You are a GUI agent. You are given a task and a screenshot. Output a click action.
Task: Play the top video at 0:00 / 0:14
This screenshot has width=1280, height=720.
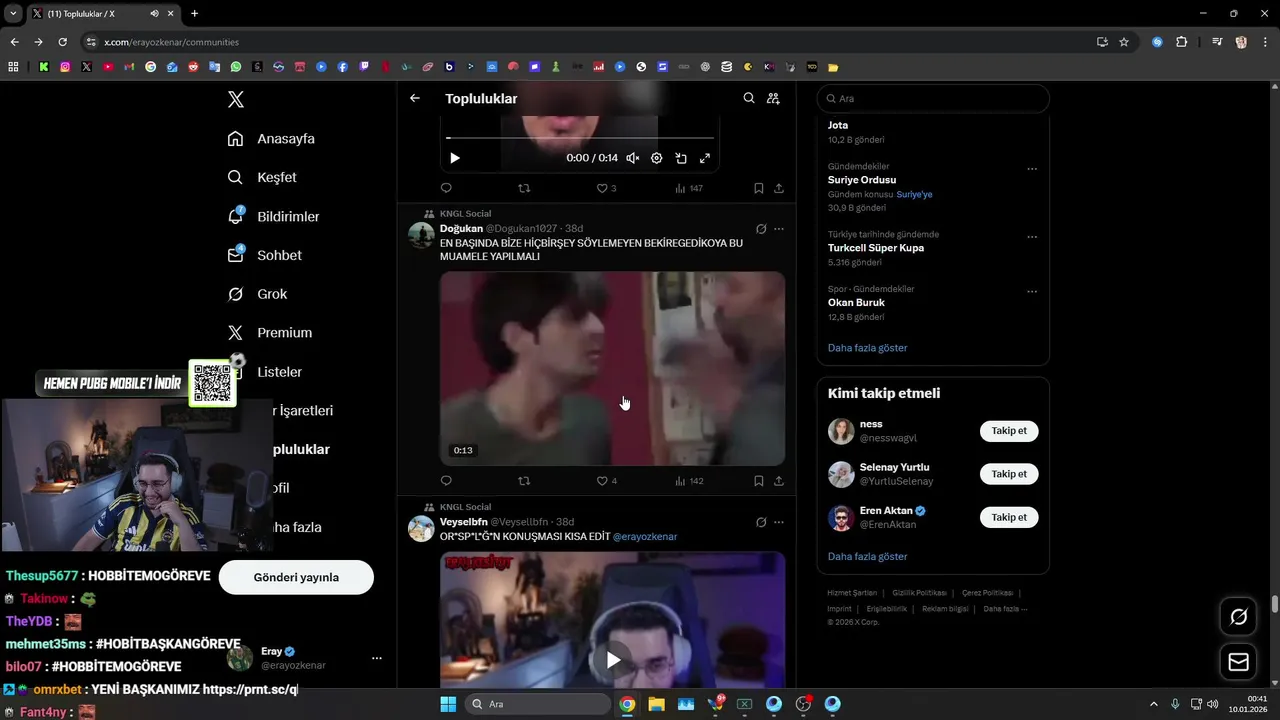(x=455, y=158)
